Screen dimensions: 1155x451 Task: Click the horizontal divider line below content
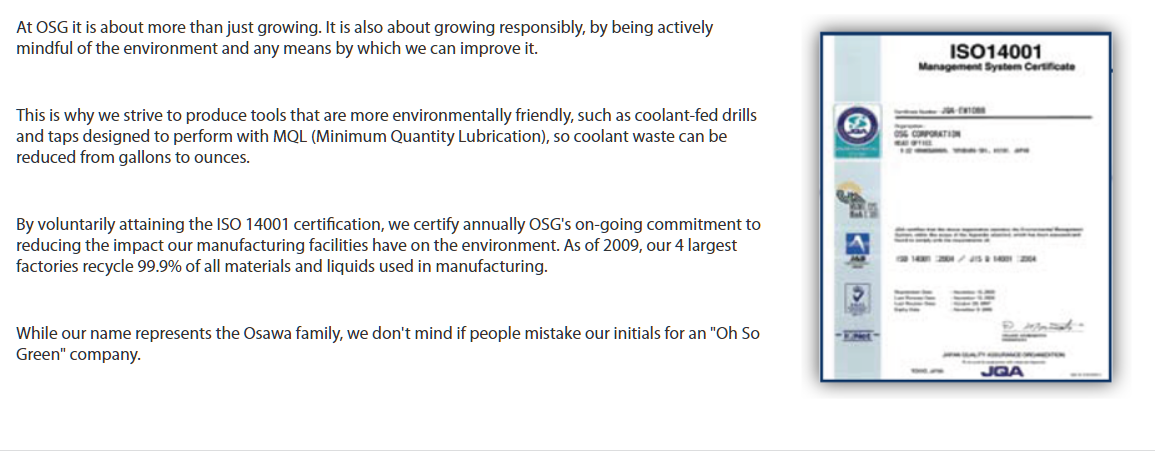point(577,450)
